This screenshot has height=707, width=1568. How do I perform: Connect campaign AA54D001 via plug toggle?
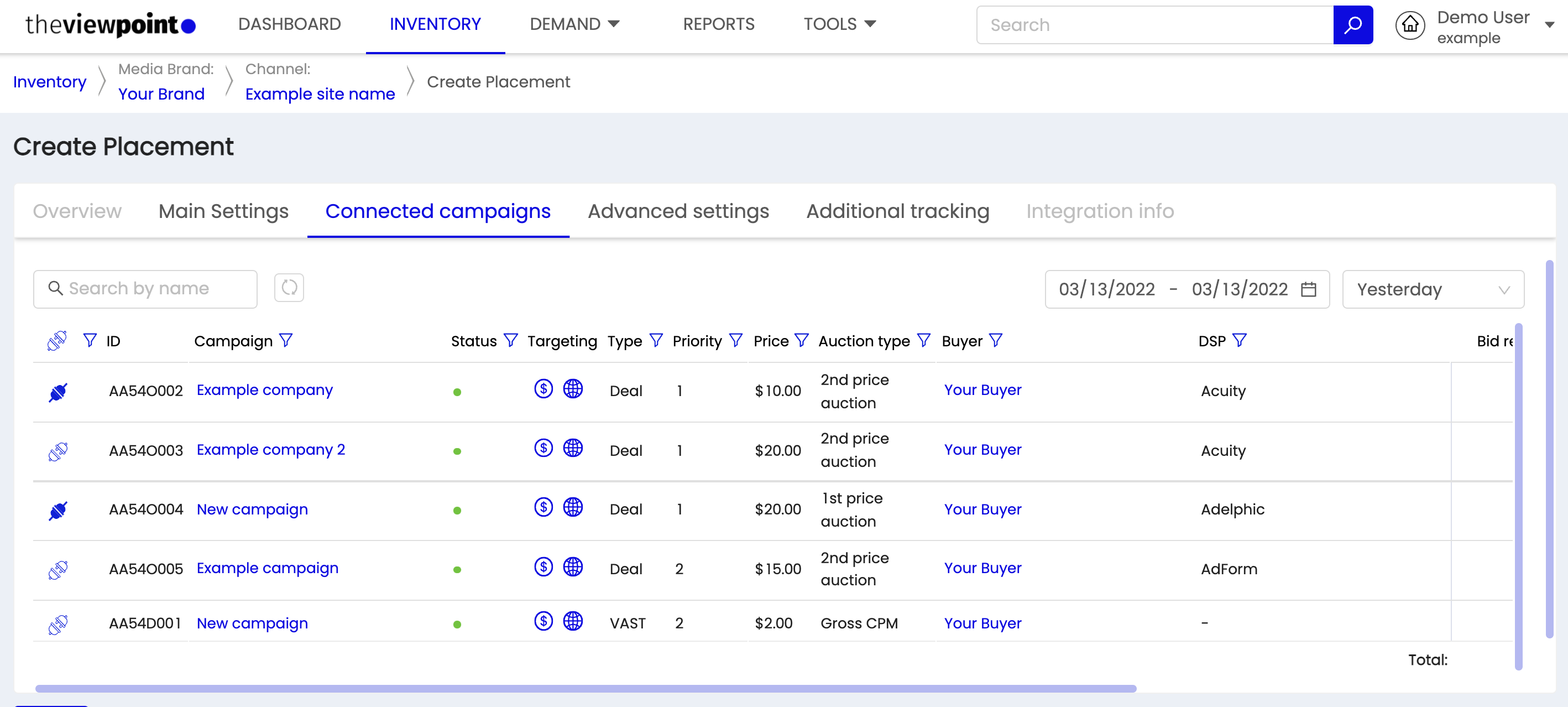point(58,625)
